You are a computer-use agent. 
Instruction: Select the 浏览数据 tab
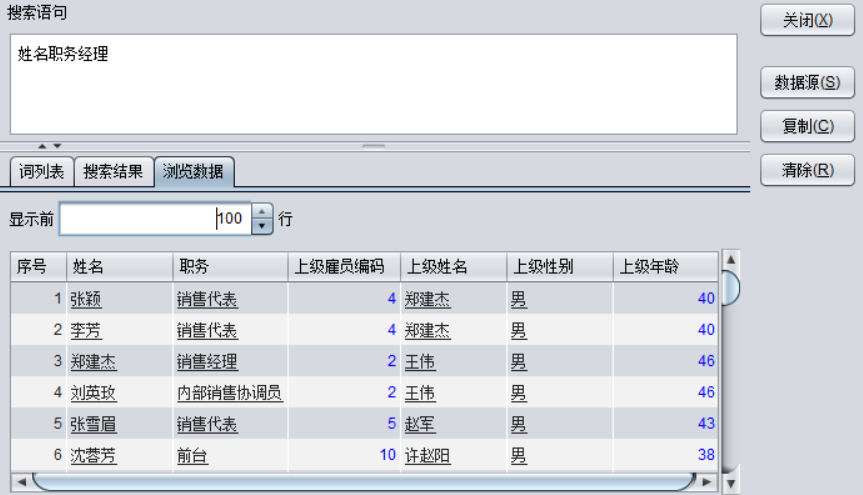[x=193, y=172]
